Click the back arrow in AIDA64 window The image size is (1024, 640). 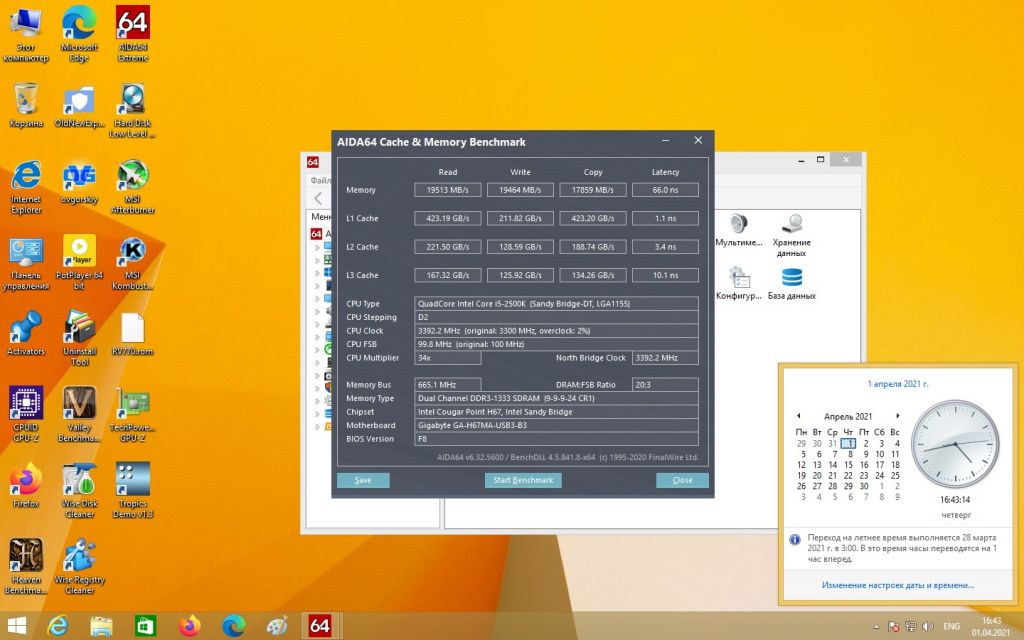point(318,198)
